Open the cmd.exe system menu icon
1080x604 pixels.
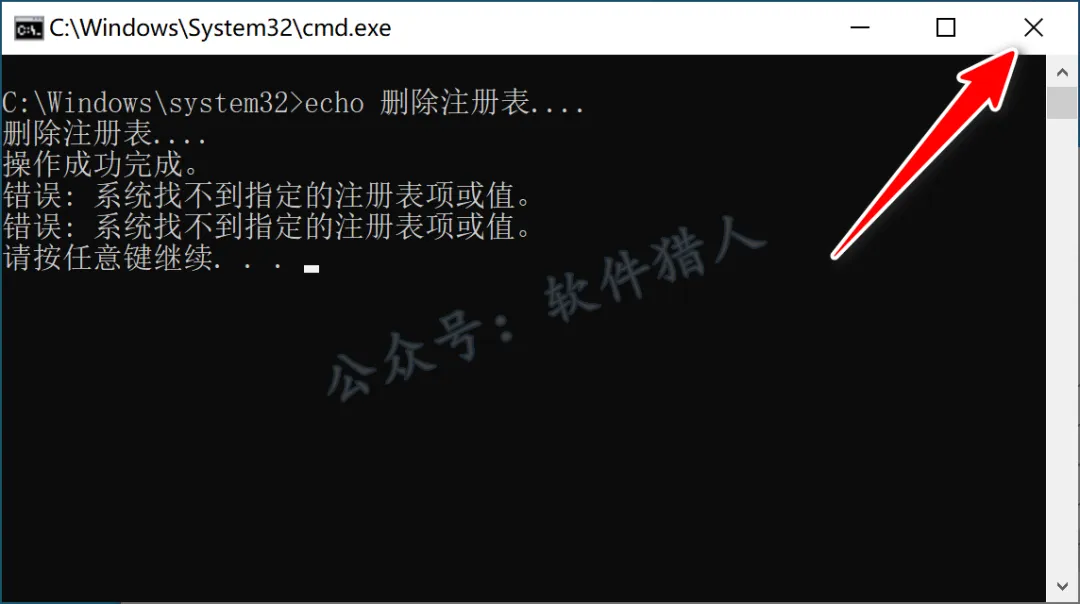pos(29,29)
